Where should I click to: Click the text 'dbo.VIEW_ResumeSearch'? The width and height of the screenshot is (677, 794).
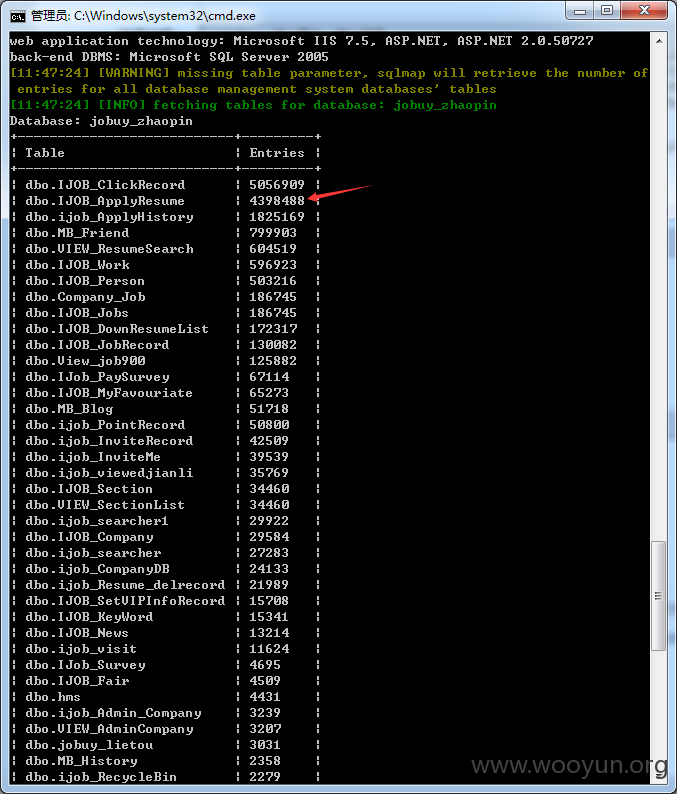coord(109,249)
